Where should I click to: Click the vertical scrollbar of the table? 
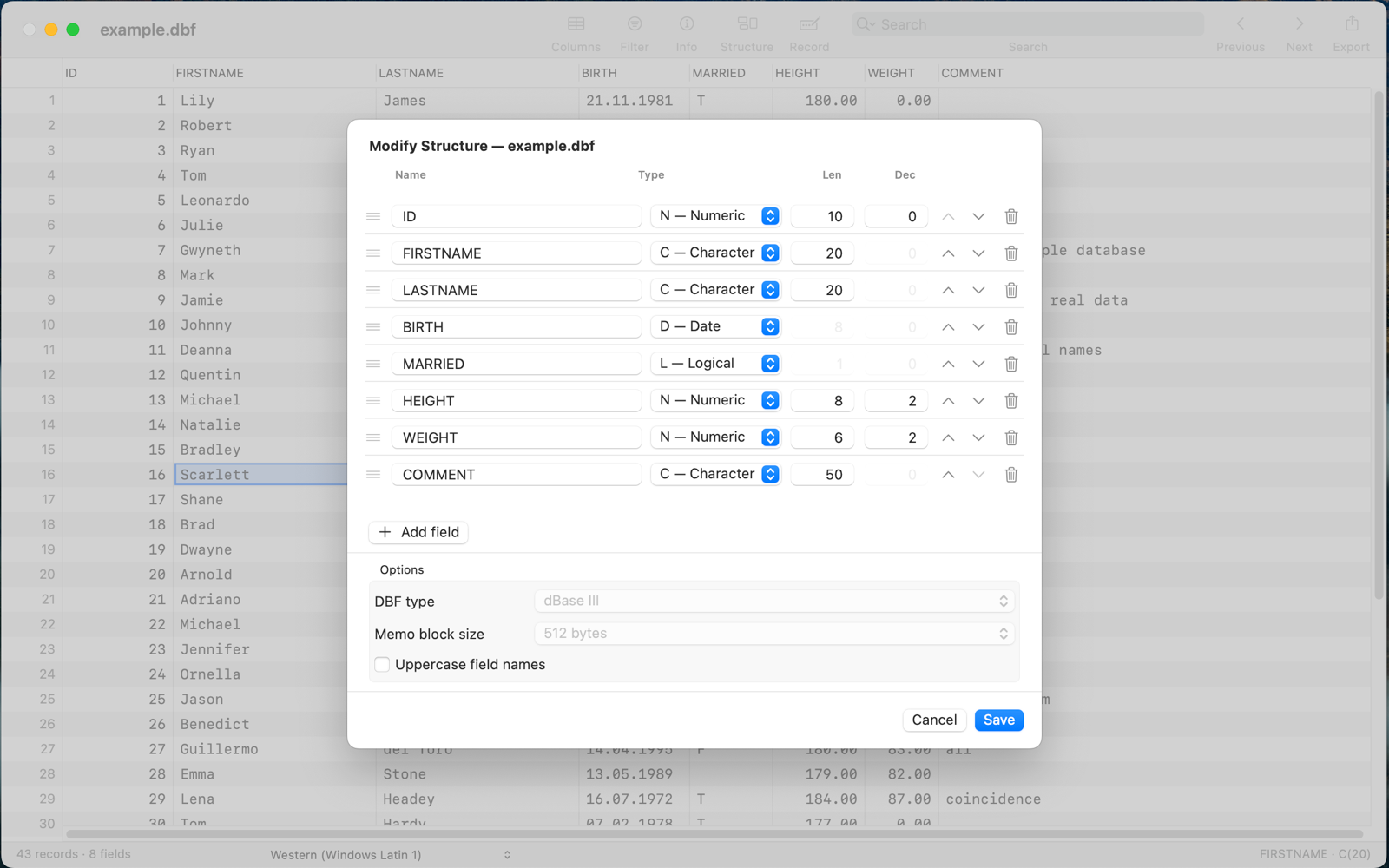point(1379,347)
